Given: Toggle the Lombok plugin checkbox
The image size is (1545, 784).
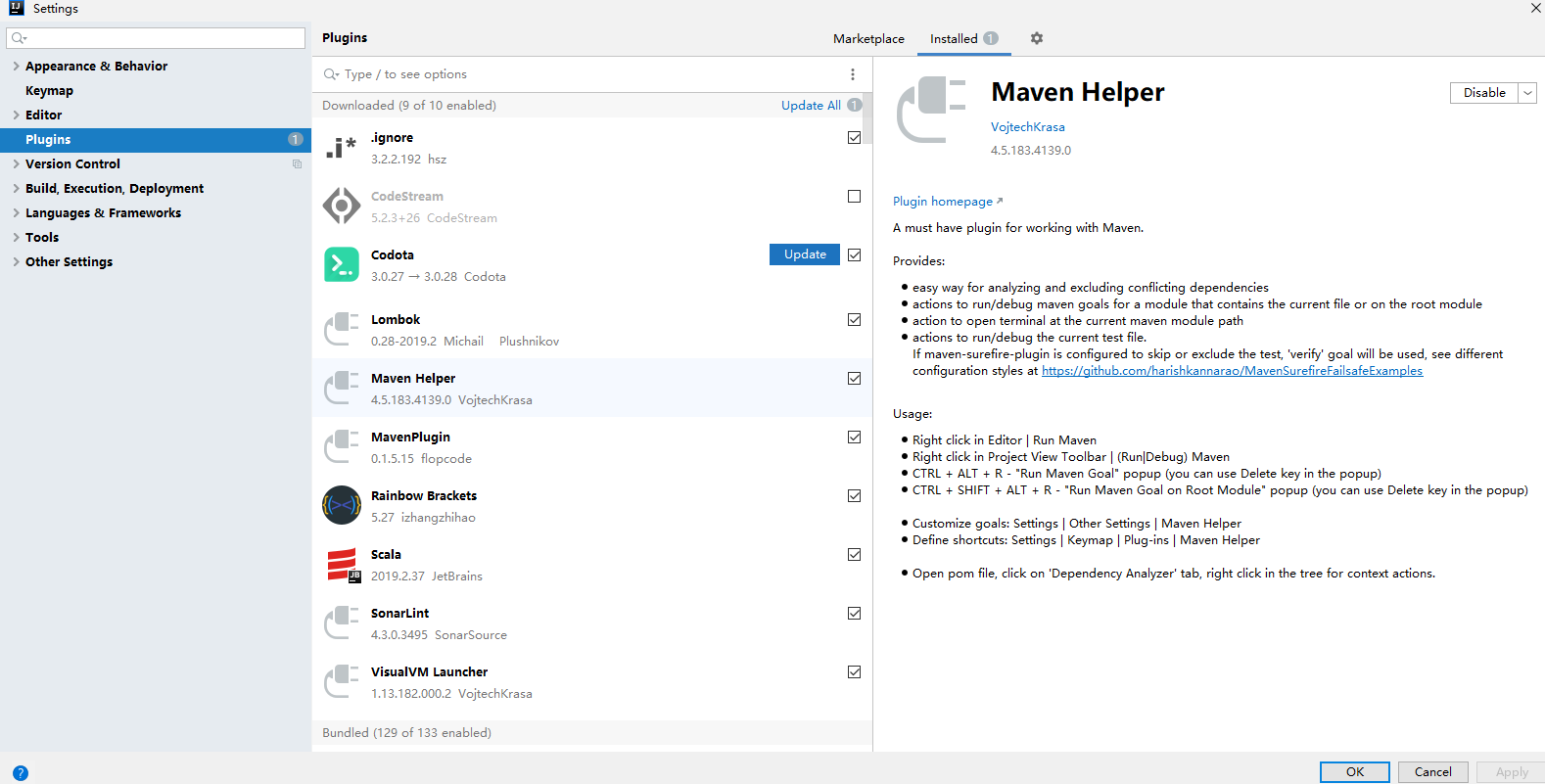Looking at the screenshot, I should (855, 320).
